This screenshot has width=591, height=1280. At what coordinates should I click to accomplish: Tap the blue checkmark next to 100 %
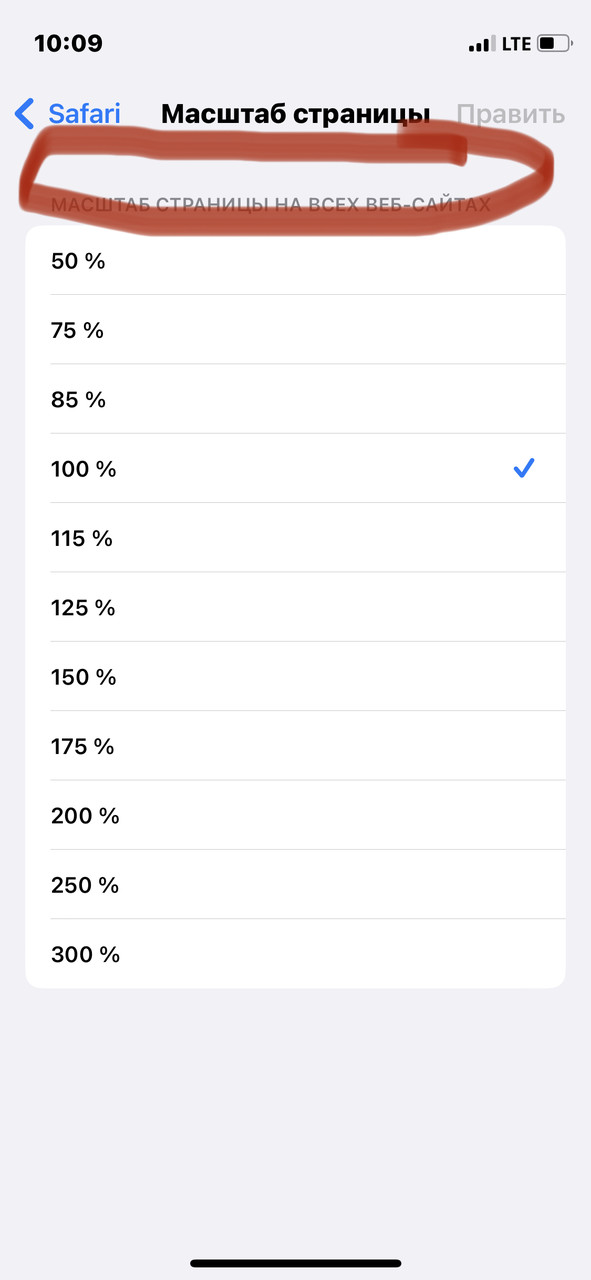[x=524, y=468]
